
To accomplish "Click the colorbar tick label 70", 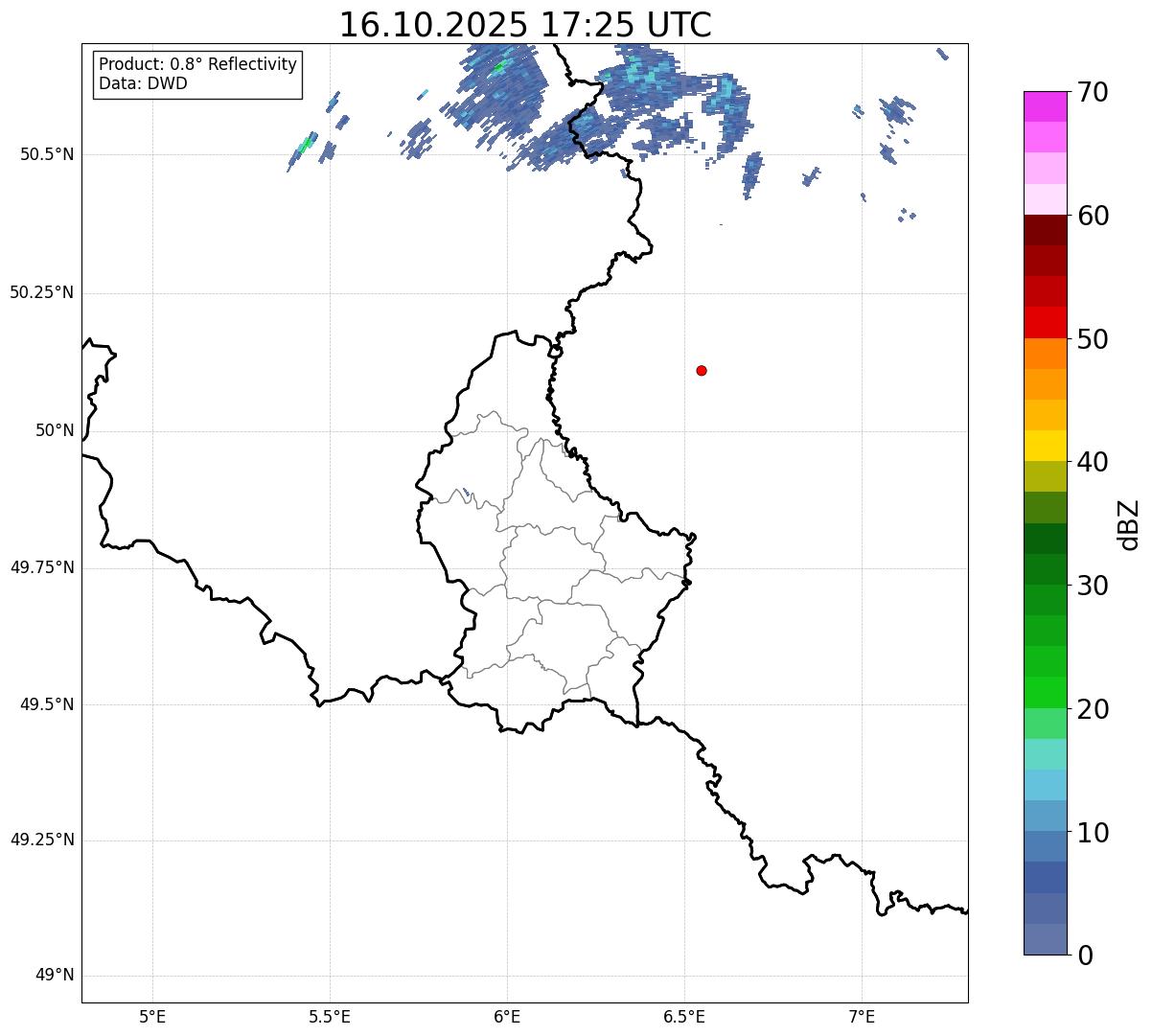I will (1093, 92).
